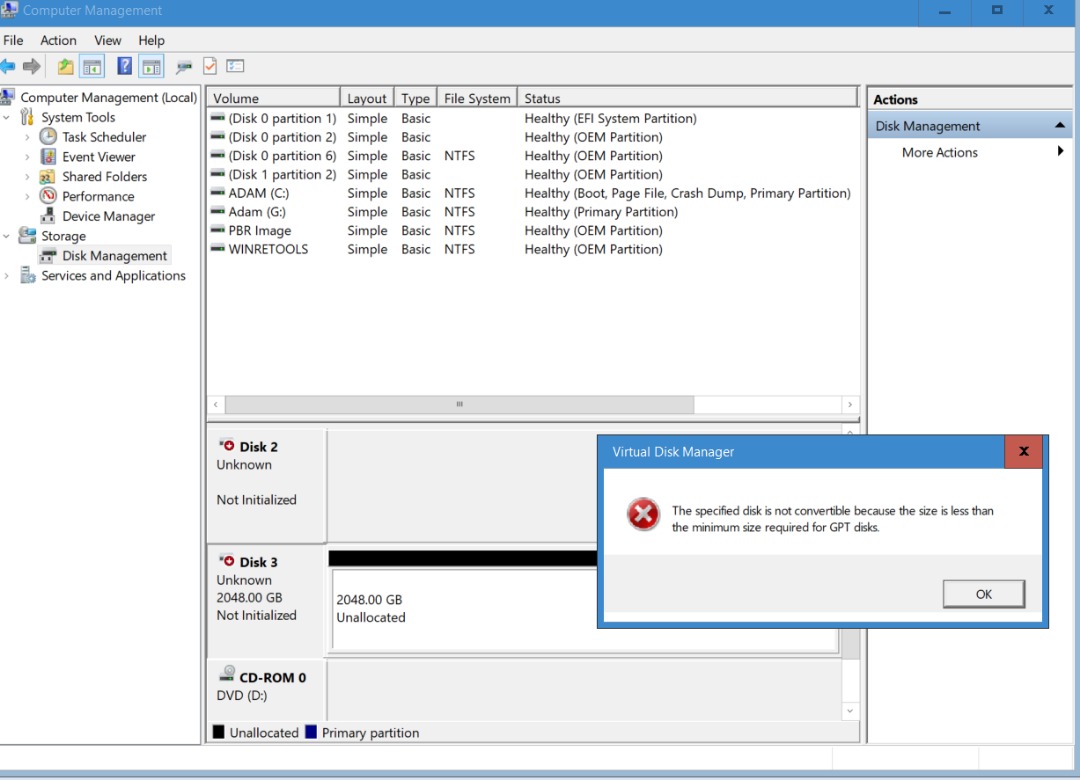
Task: Expand Services and Applications node
Action: point(7,276)
